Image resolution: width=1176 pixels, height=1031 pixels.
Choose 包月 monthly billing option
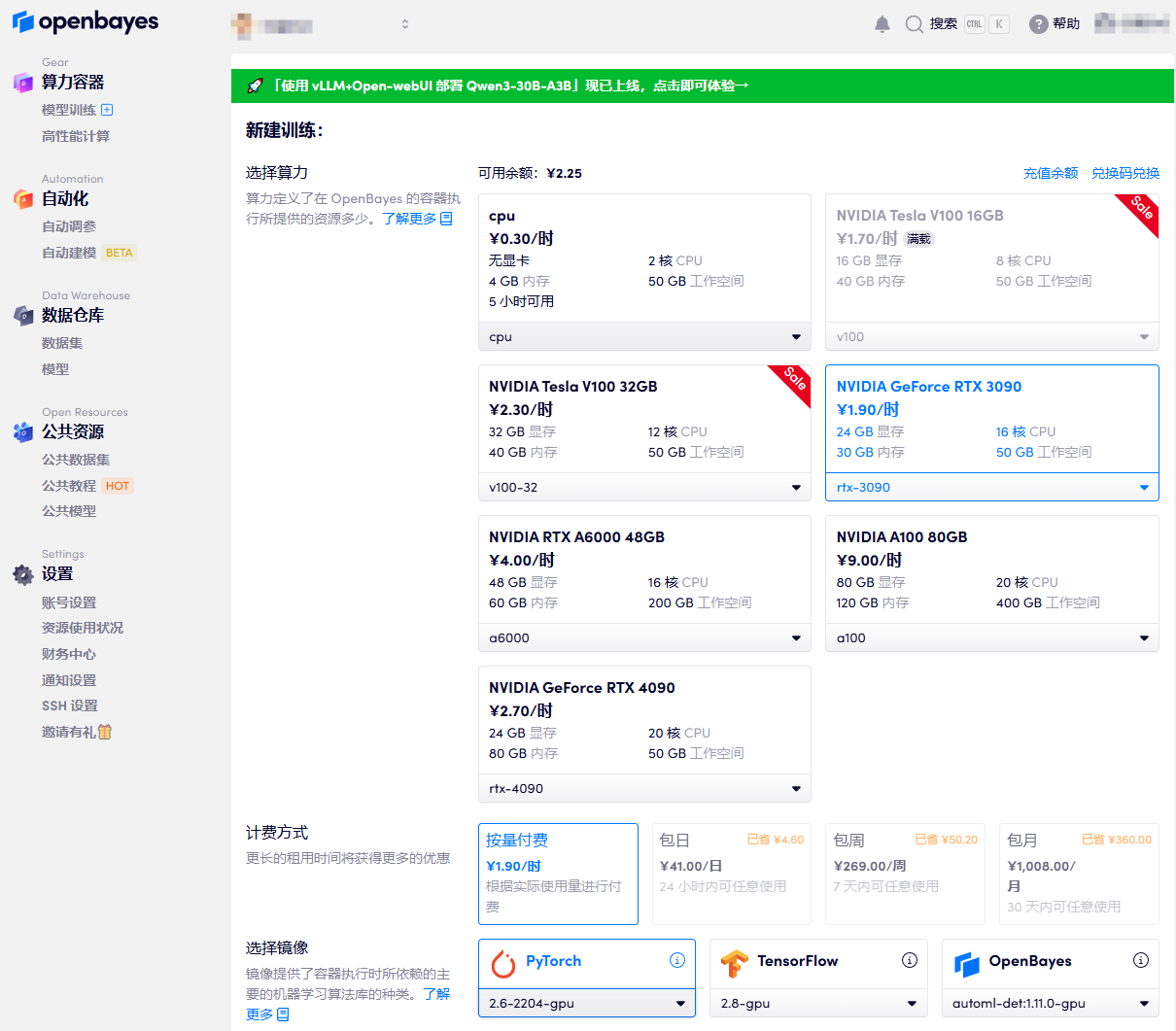[1079, 874]
